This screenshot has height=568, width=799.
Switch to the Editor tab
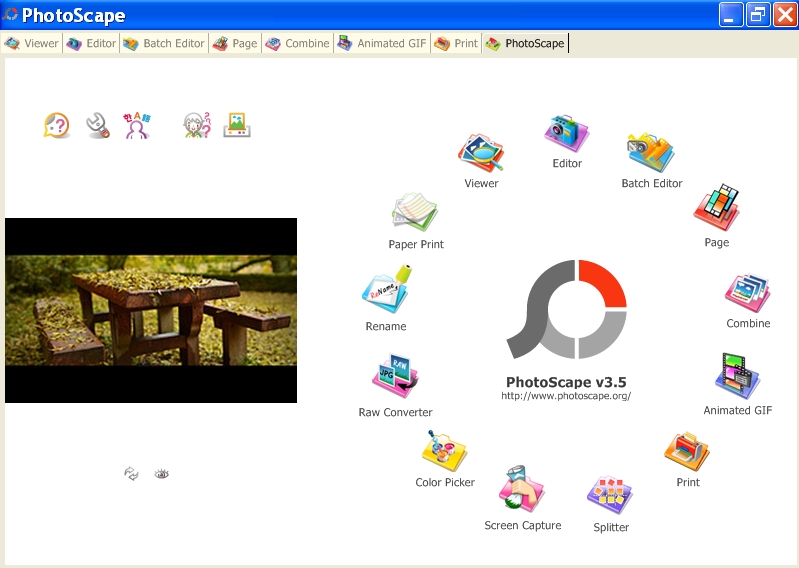click(91, 43)
